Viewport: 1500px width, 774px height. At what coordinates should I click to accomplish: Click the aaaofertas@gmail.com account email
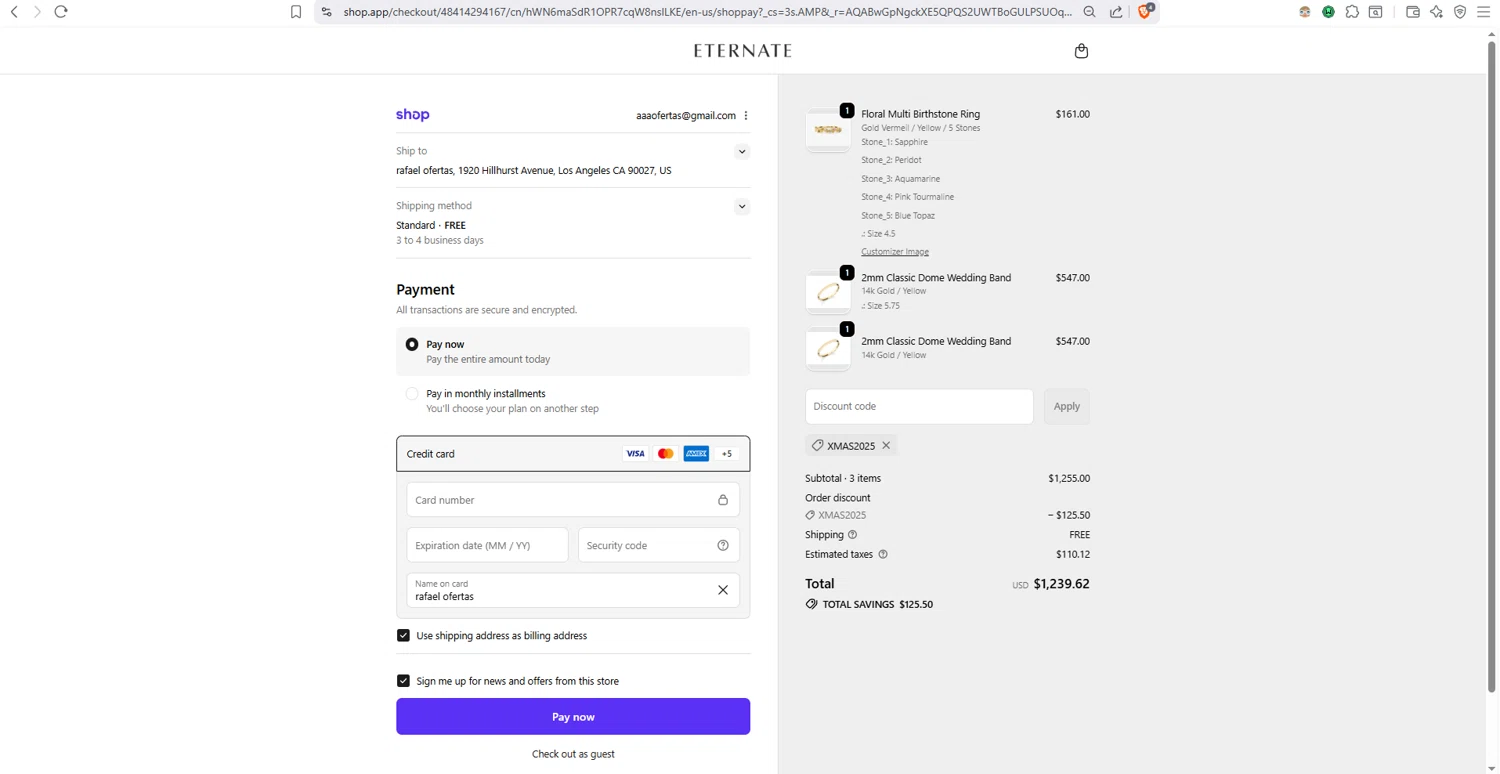tap(685, 116)
